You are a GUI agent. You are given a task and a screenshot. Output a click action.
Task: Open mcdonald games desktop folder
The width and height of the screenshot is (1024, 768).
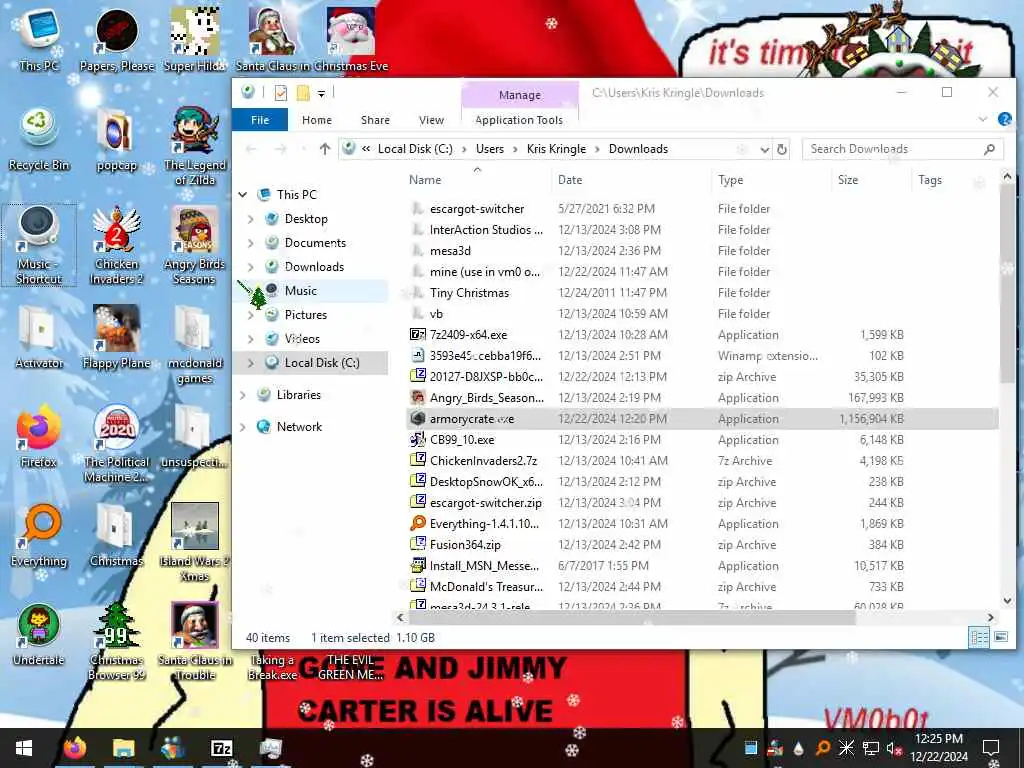[x=195, y=344]
